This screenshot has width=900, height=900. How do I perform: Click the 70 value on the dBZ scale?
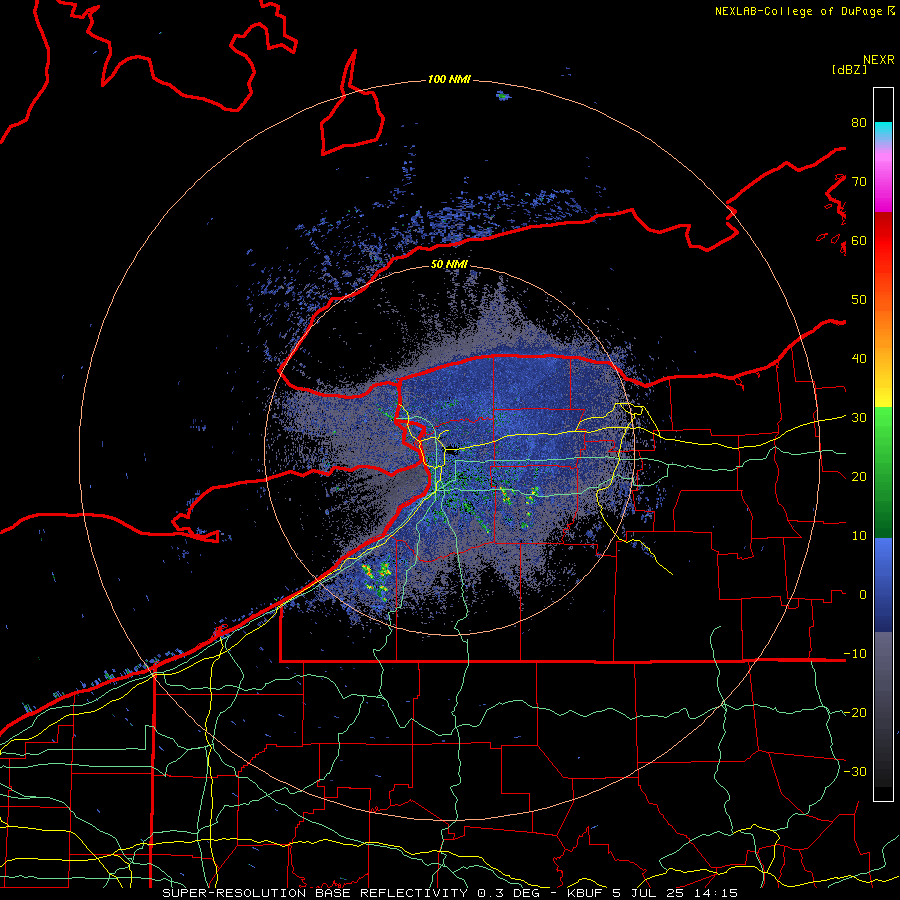(859, 181)
